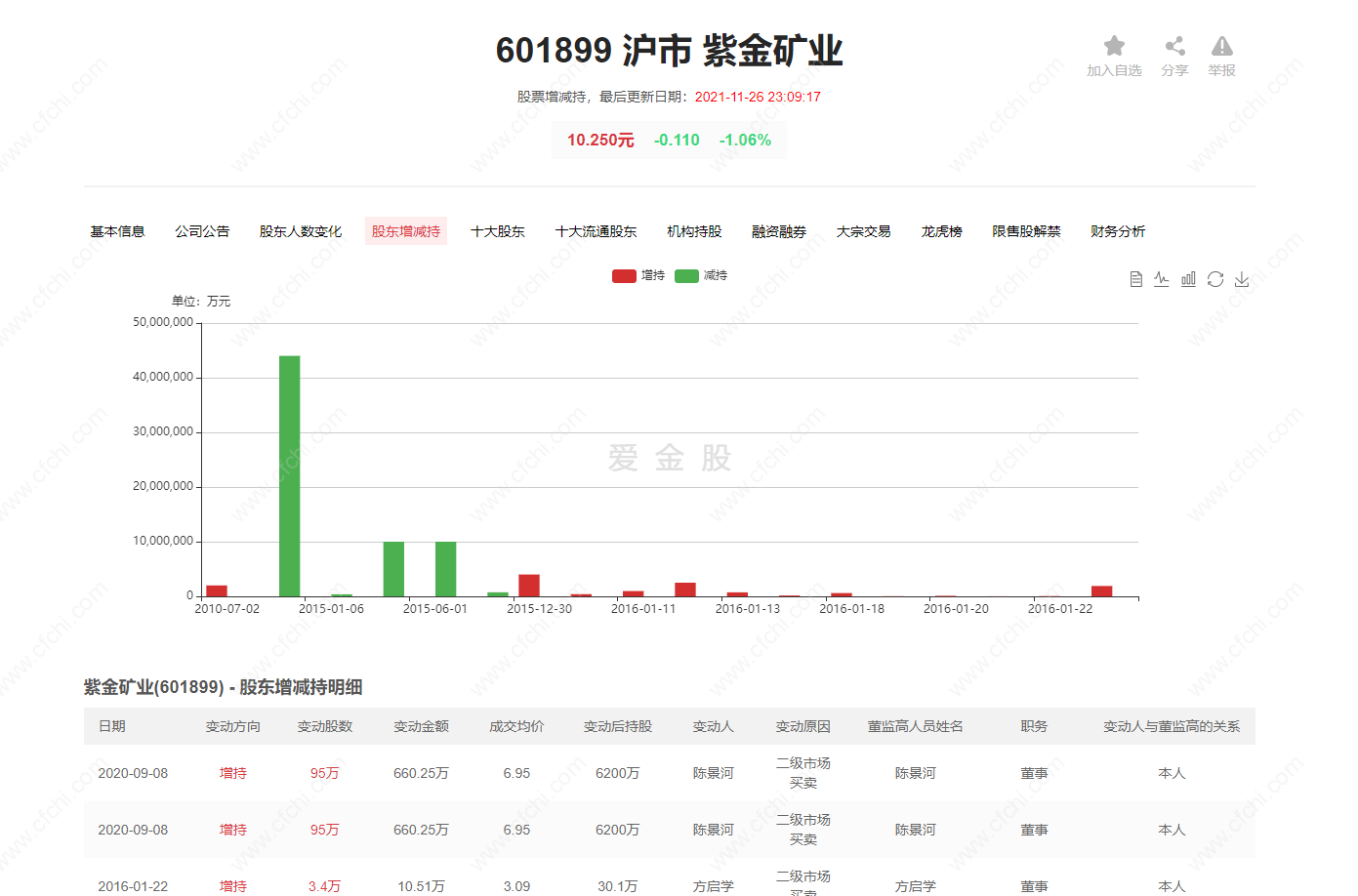Screen dimensions: 1358x896
Task: Toggle the 增持 legend series
Action: [638, 275]
